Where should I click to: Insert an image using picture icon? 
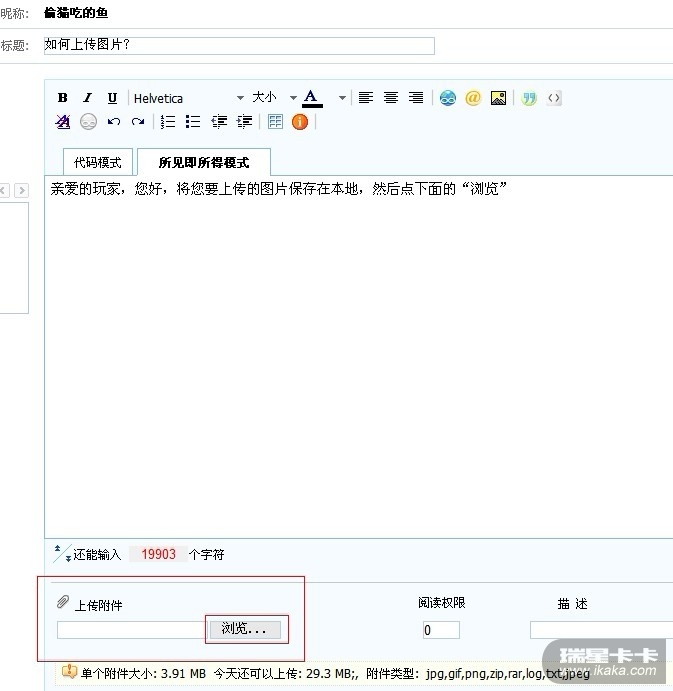click(x=498, y=98)
